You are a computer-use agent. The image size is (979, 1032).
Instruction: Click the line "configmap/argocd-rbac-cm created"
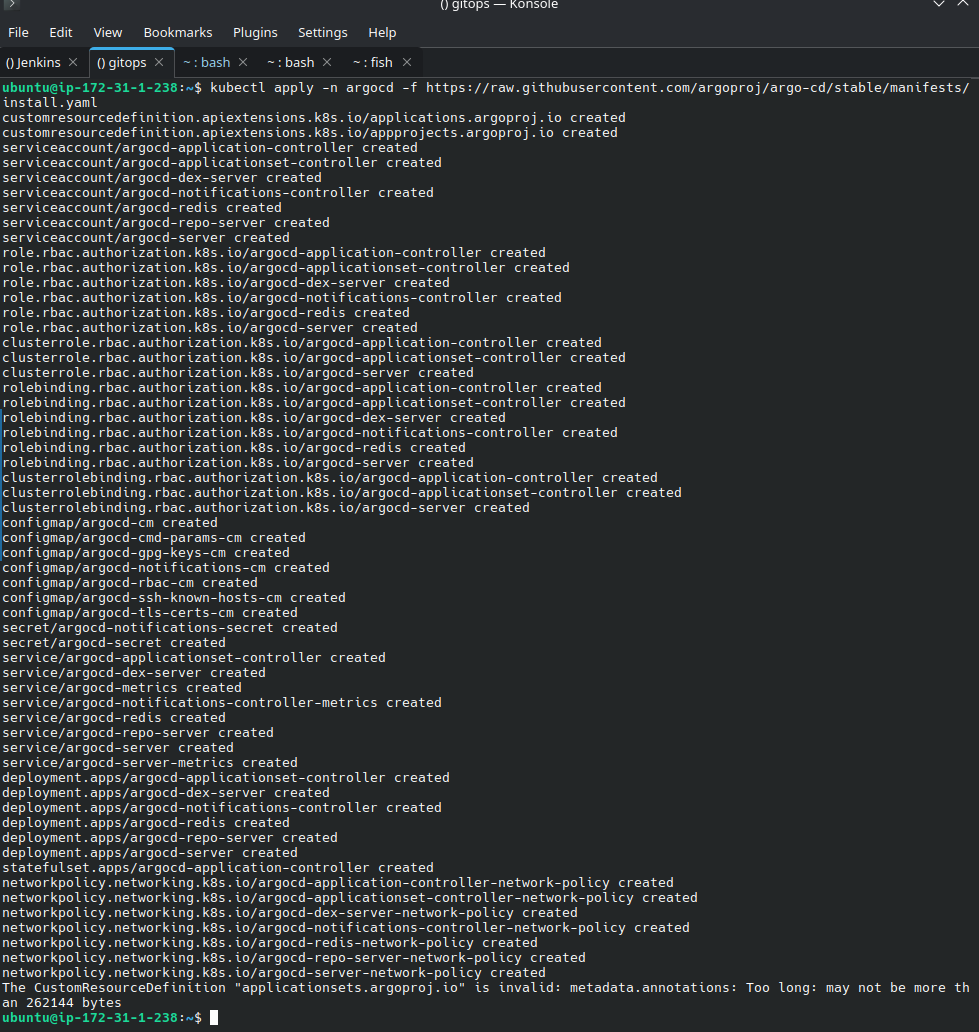130,583
